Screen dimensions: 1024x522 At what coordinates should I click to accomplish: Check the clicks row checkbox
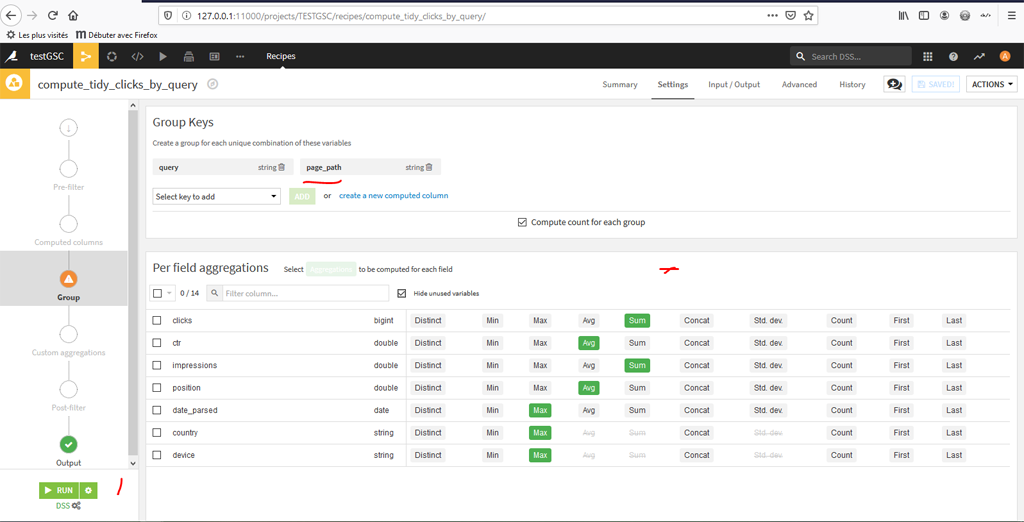tap(157, 321)
